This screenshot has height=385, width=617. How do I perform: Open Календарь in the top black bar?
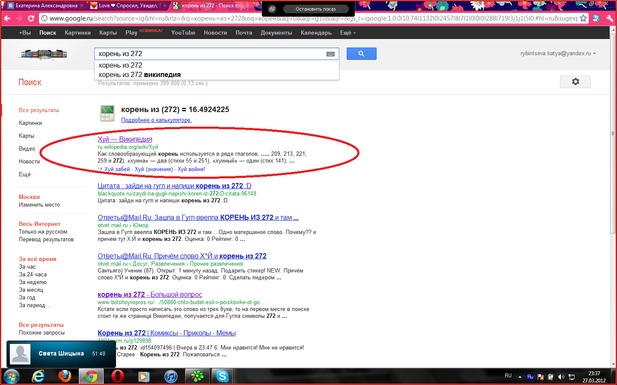(316, 33)
